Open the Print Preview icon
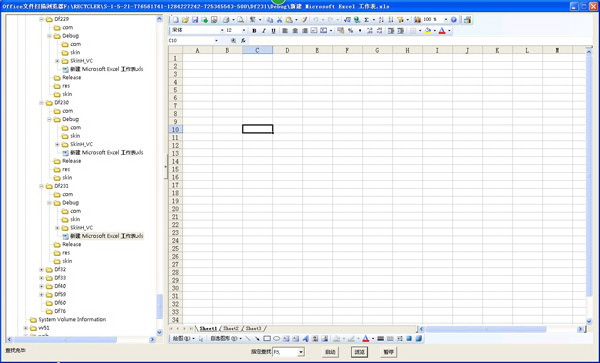 click(x=240, y=20)
